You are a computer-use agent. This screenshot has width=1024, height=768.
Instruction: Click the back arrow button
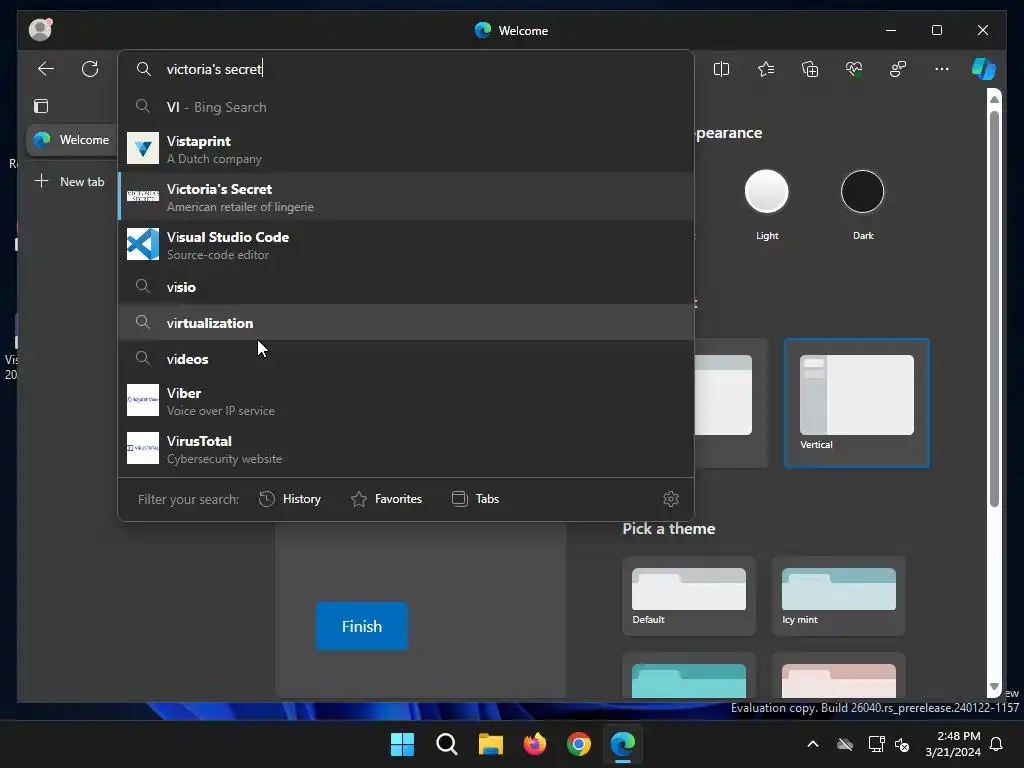point(46,69)
